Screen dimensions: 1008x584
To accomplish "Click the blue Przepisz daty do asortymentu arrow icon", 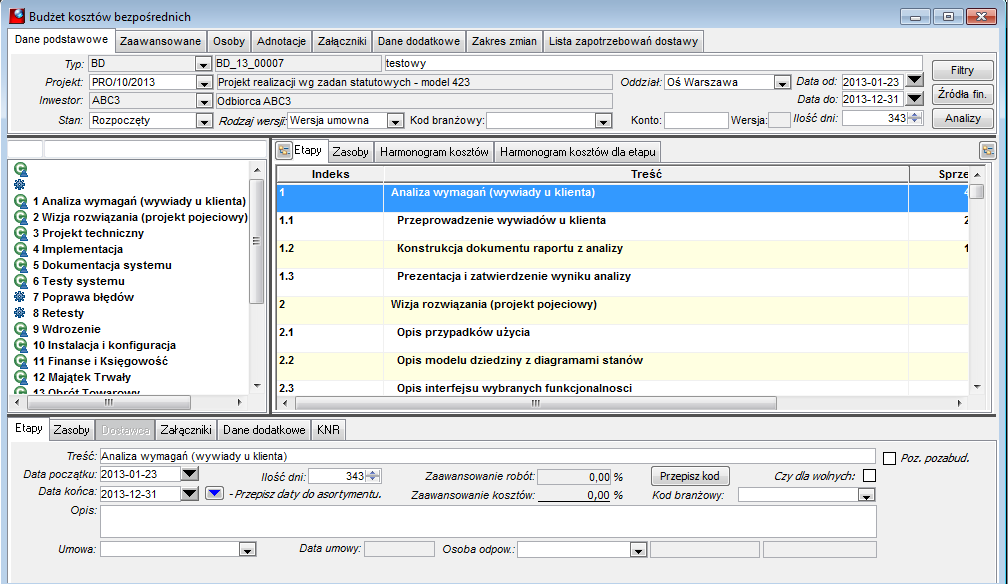I will (215, 493).
